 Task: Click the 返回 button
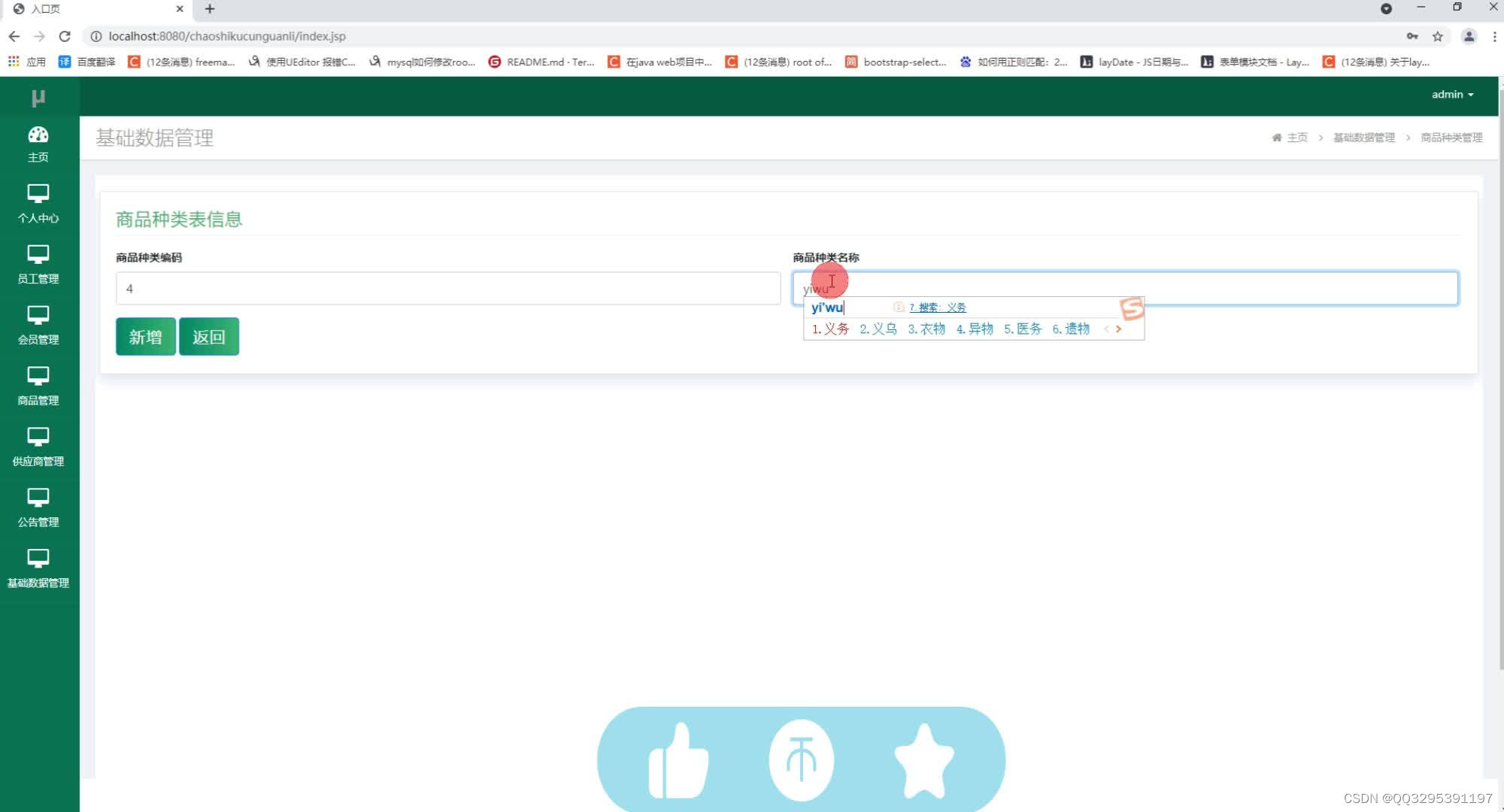click(208, 337)
